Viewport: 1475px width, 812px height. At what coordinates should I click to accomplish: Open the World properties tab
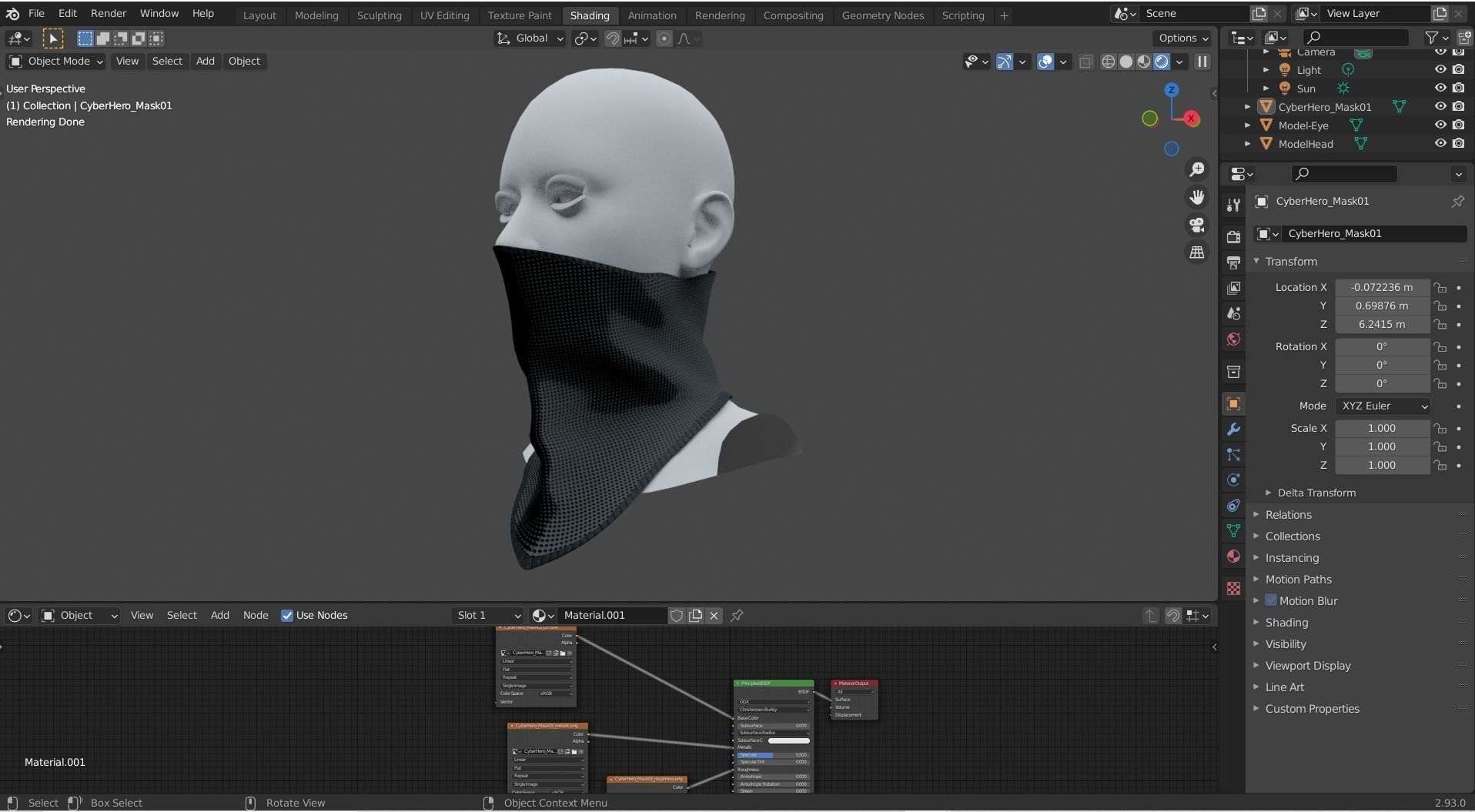coord(1233,339)
